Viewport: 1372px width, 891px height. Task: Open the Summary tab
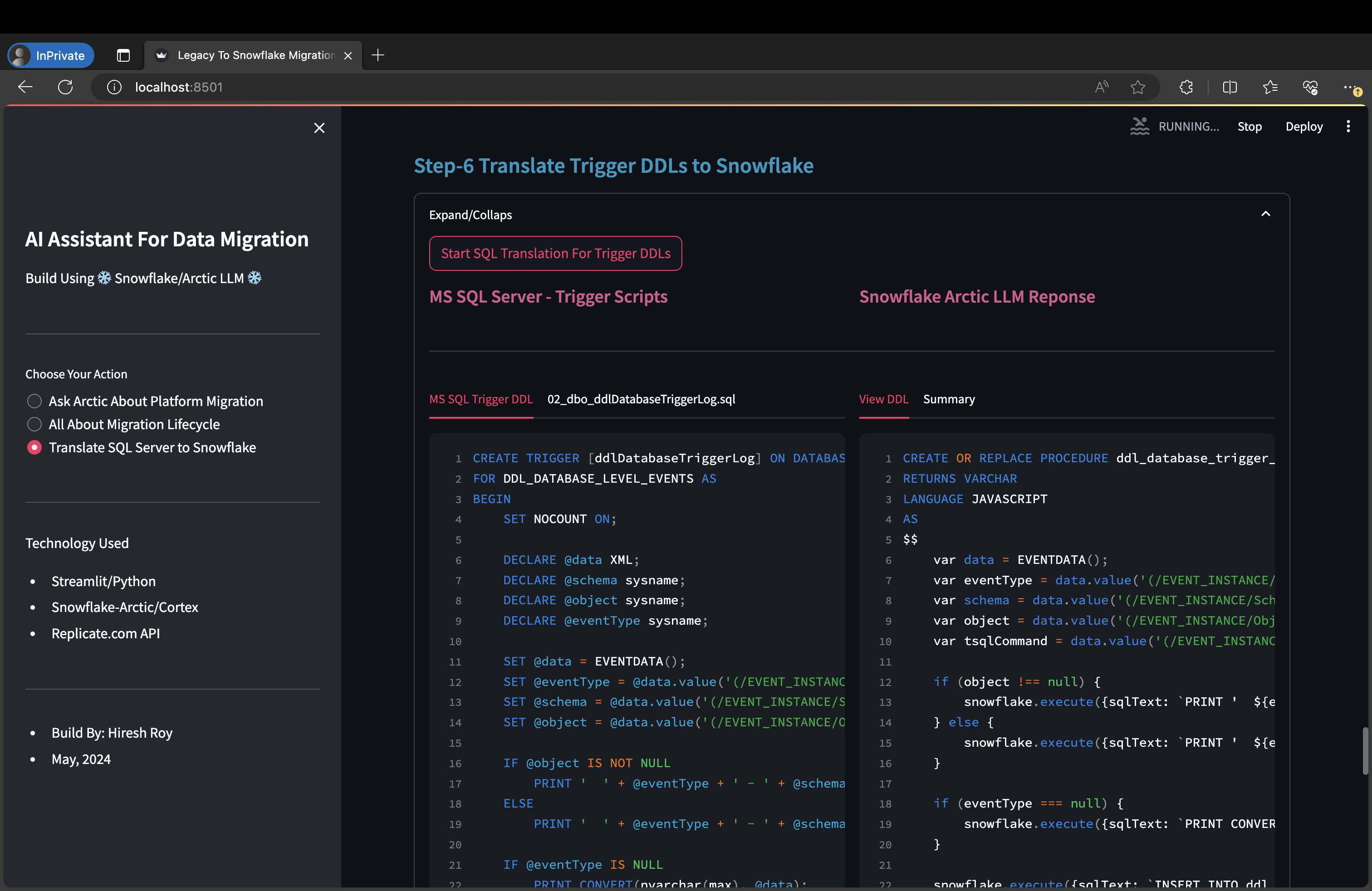(949, 399)
